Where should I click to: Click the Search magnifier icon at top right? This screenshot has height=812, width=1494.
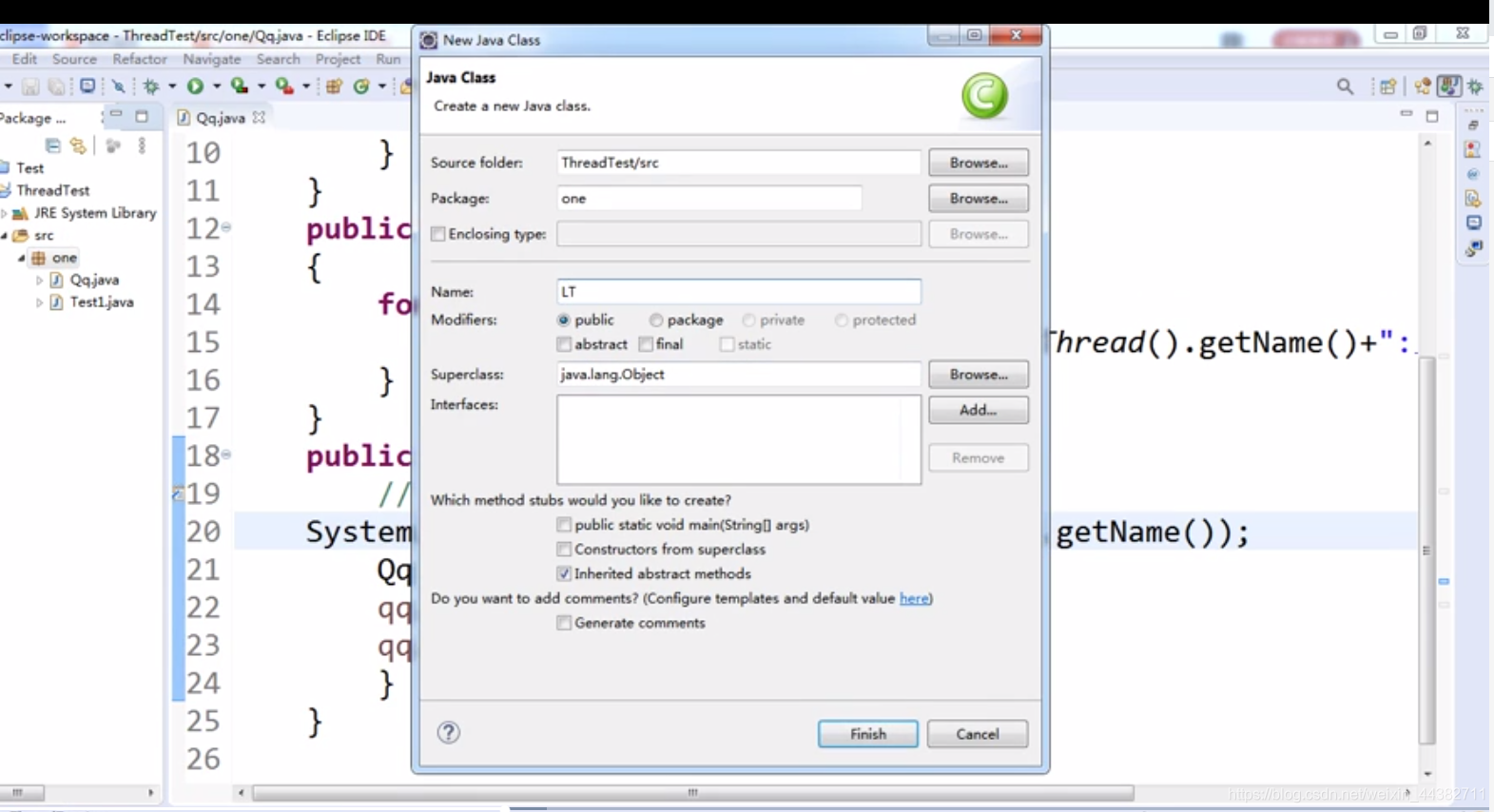pyautogui.click(x=1345, y=87)
